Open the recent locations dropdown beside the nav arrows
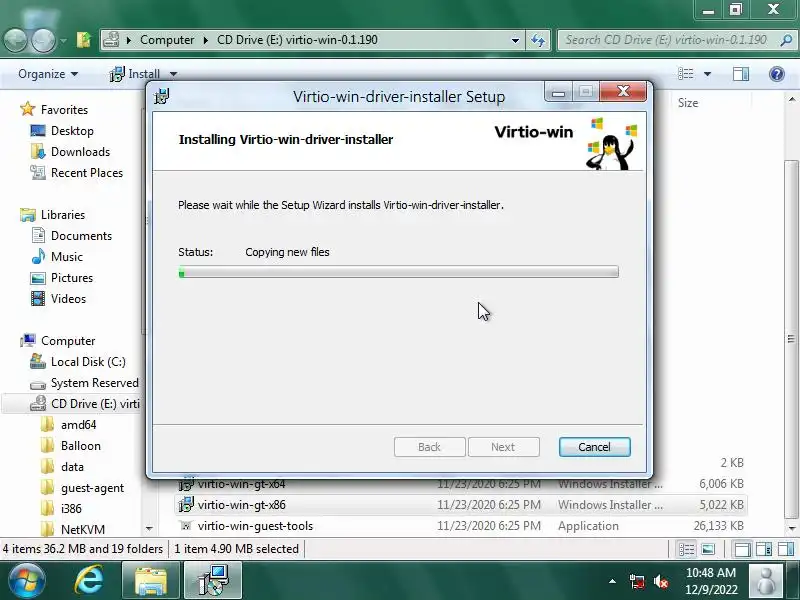This screenshot has height=600, width=800. pyautogui.click(x=63, y=40)
